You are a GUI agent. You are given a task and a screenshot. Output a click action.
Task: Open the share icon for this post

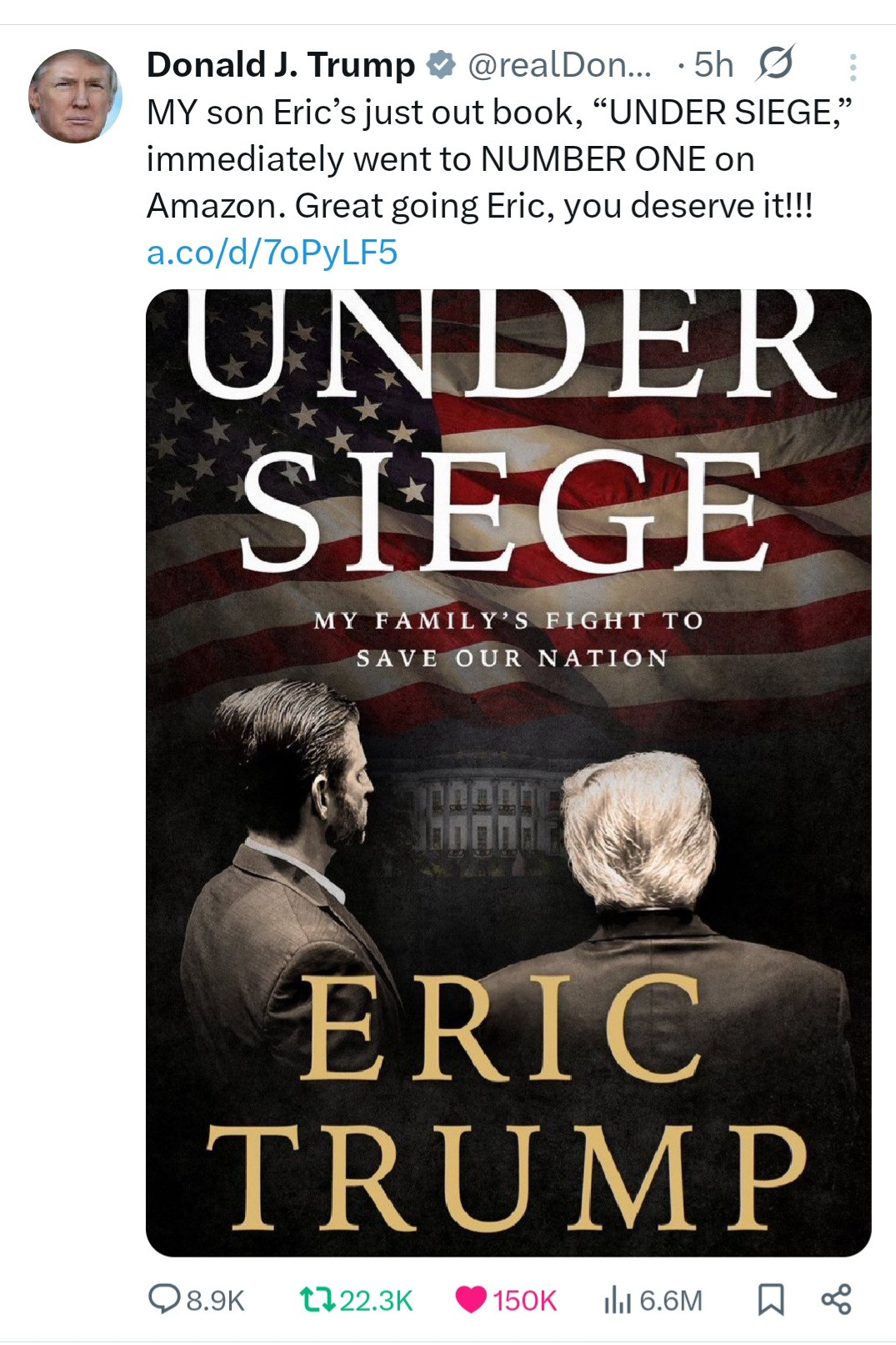tap(836, 1298)
